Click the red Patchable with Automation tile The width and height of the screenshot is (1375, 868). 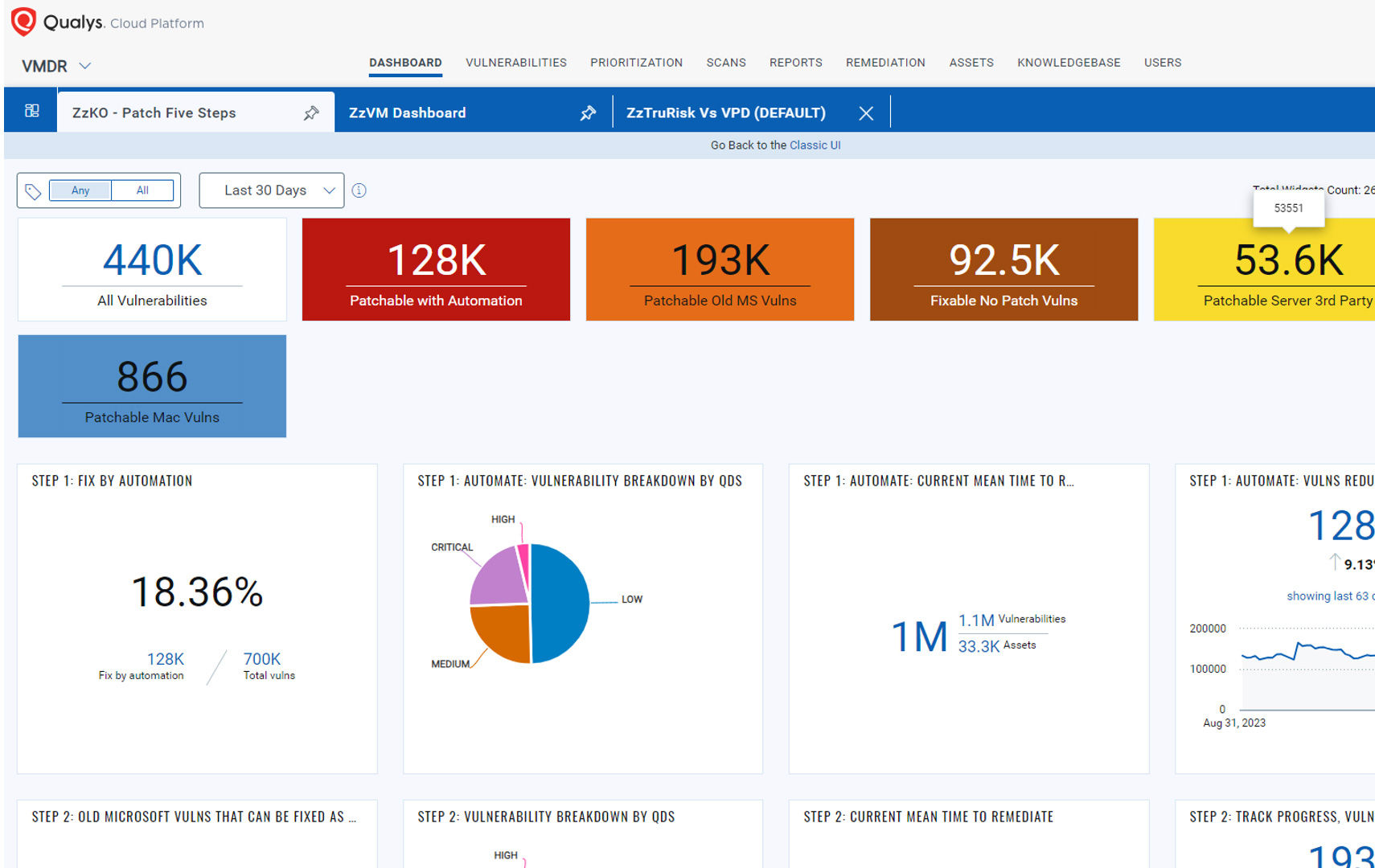(436, 269)
